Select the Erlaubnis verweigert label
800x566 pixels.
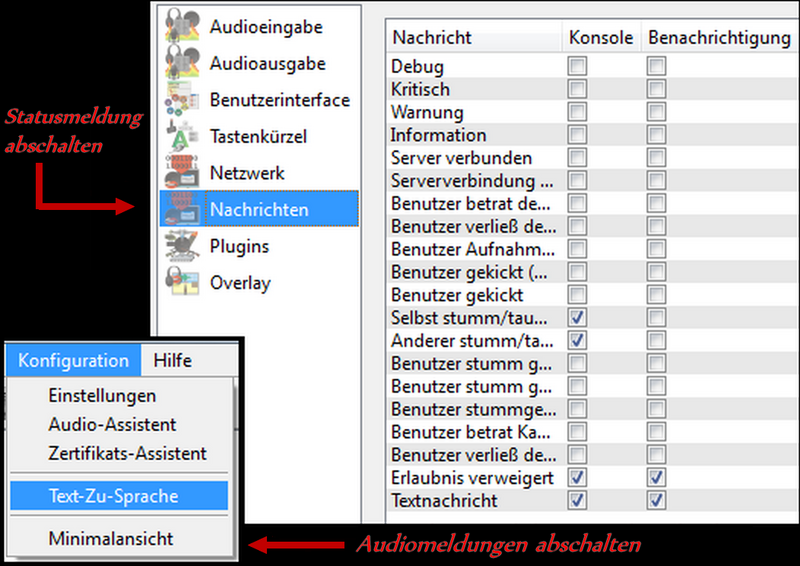tap(472, 478)
